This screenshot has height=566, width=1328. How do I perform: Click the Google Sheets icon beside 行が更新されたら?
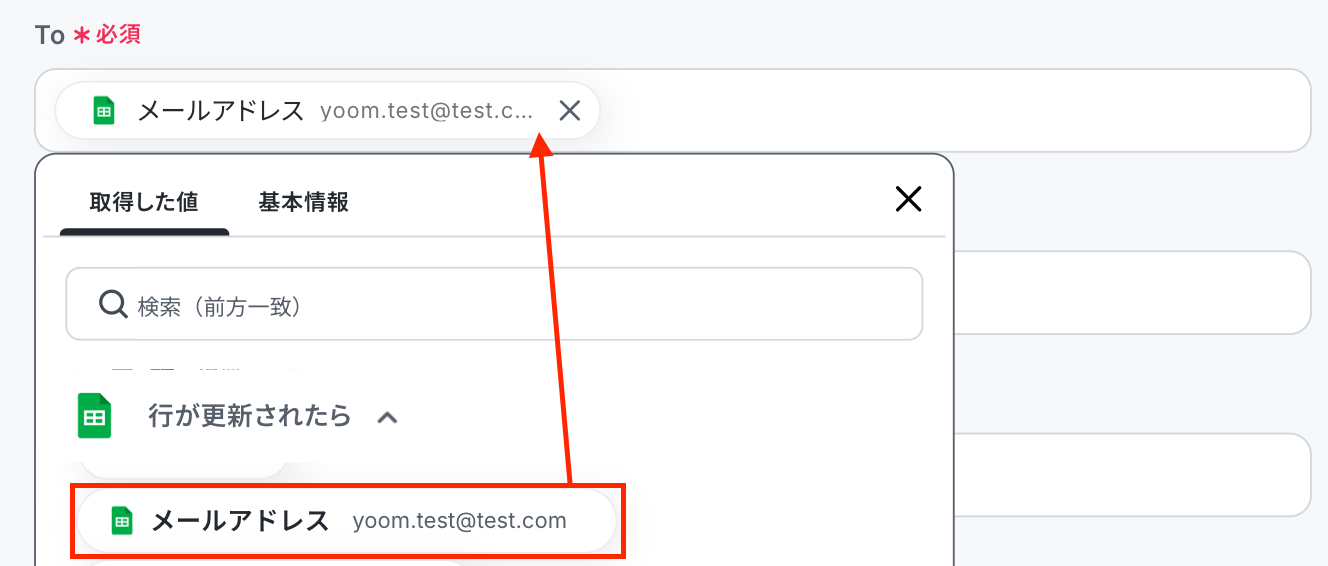point(95,415)
